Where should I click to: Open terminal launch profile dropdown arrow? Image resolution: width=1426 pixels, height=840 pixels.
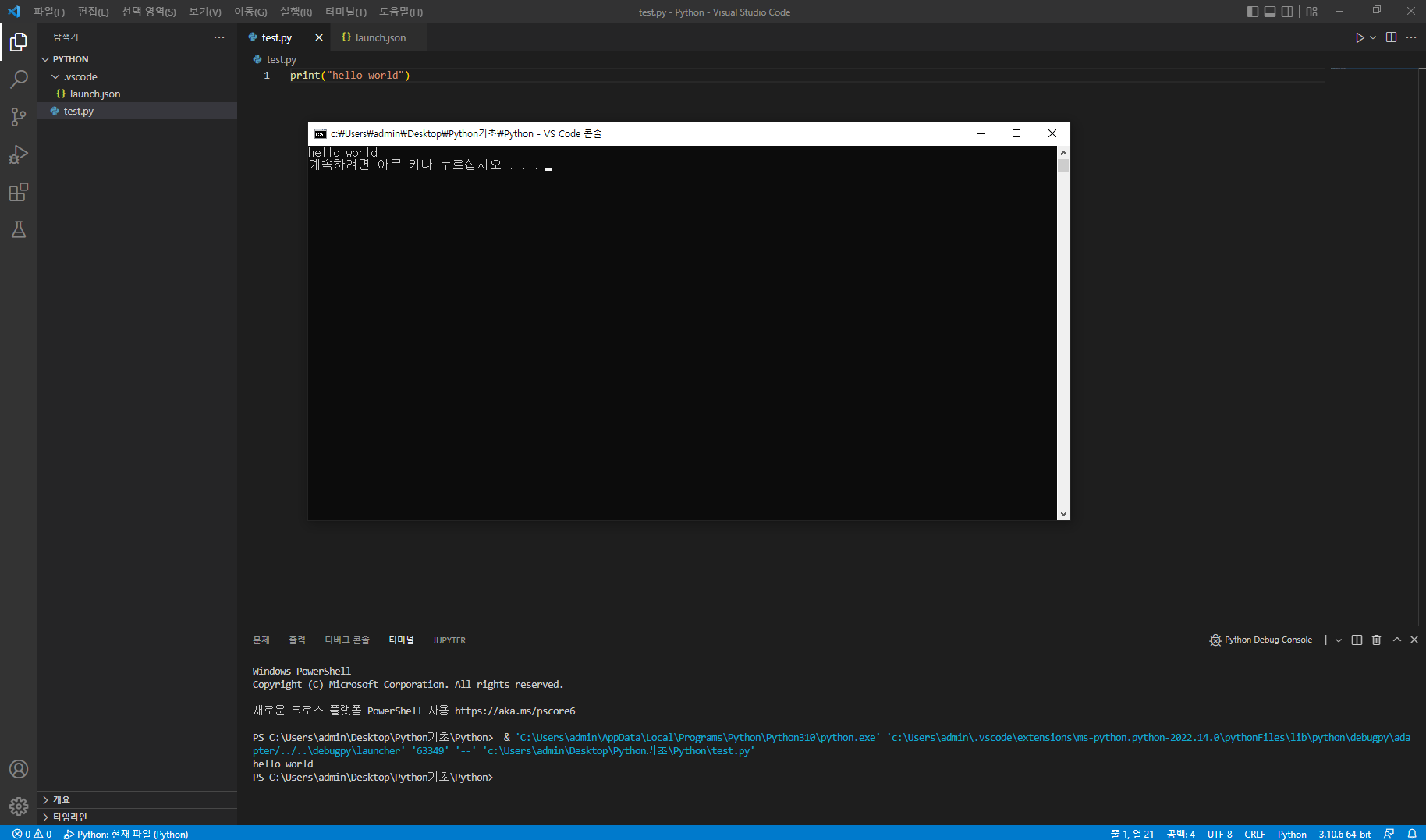(x=1339, y=640)
